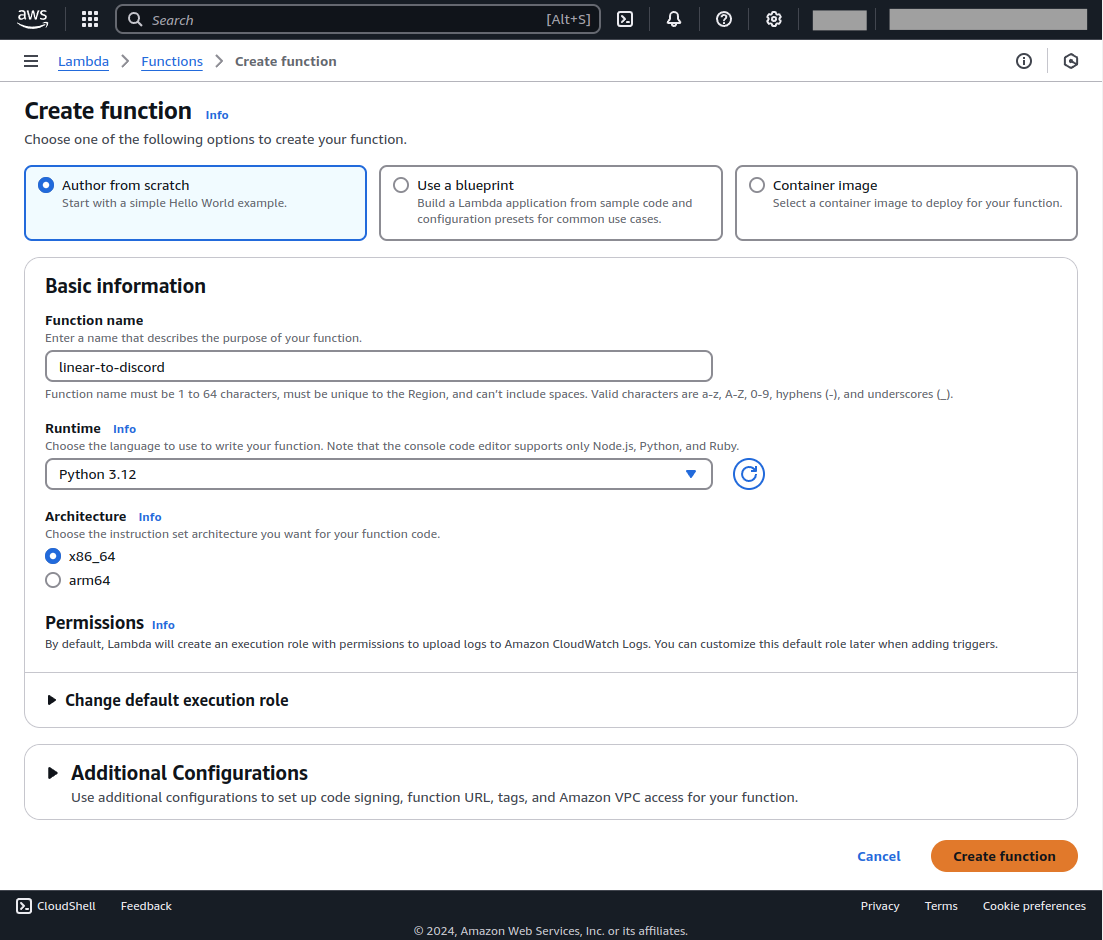Image resolution: width=1103 pixels, height=940 pixels.
Task: Open Cookie preferences
Action: point(1034,906)
